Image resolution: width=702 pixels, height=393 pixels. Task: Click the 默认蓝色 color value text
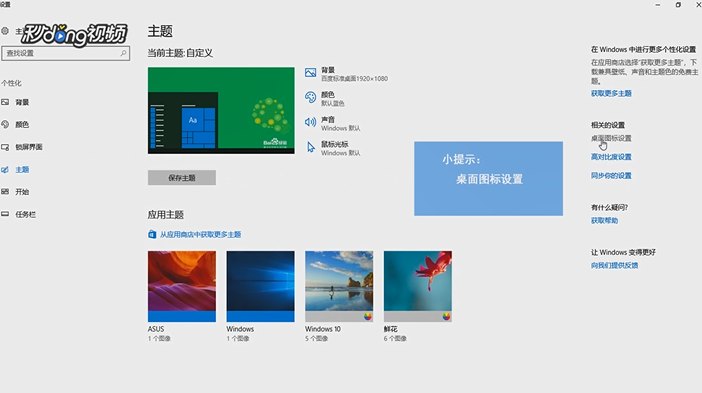point(333,103)
